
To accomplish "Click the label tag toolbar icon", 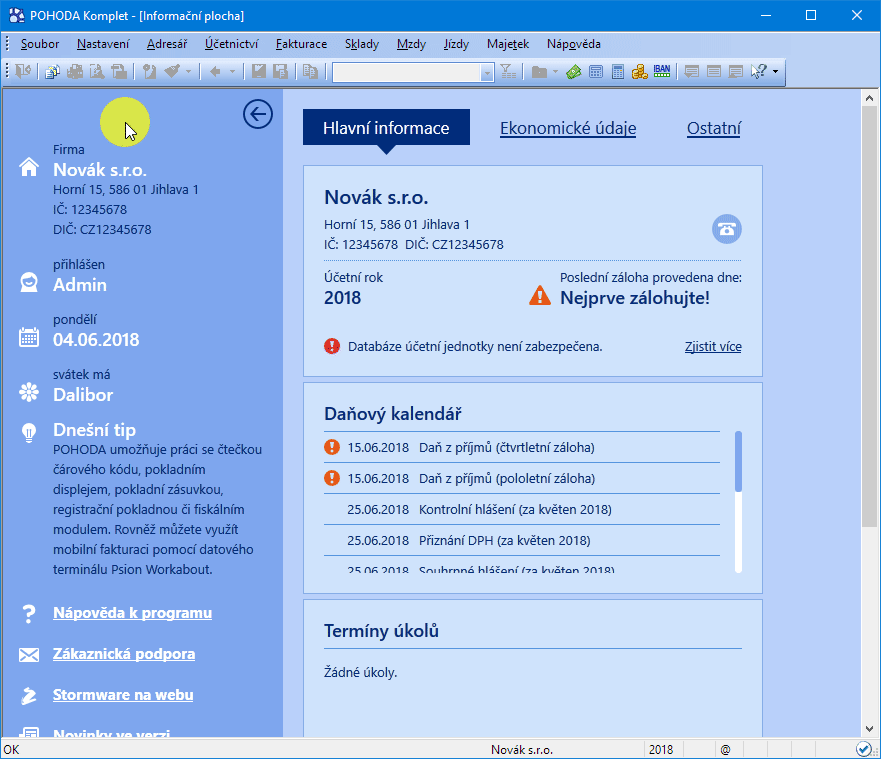I will [x=149, y=71].
